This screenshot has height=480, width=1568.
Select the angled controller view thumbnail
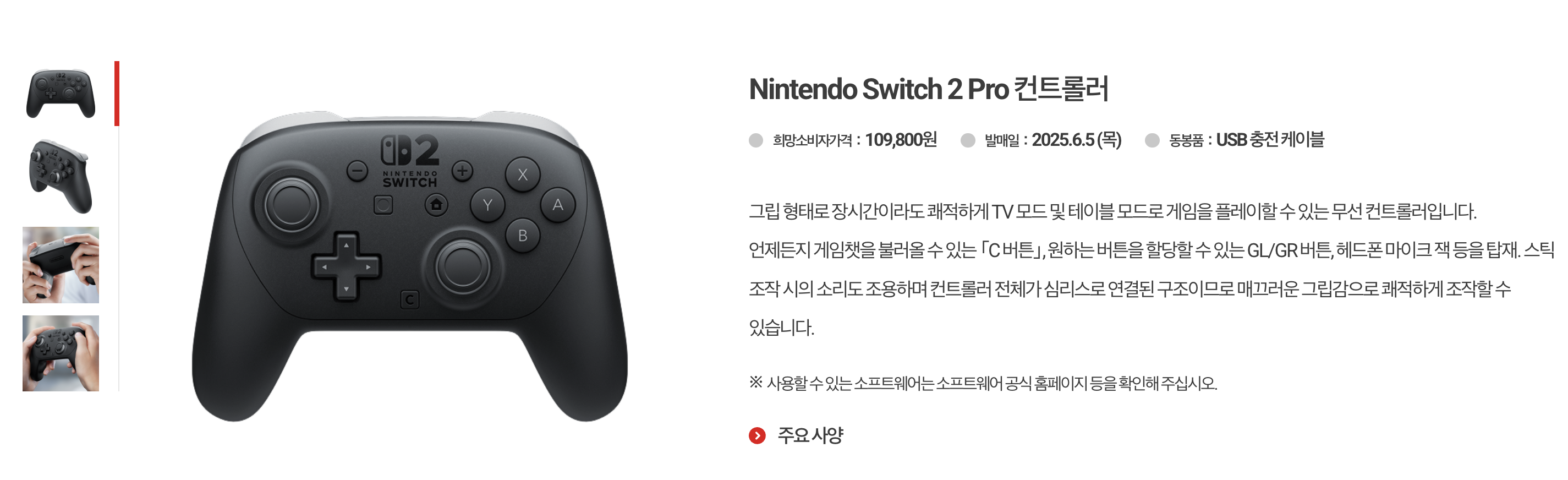61,177
